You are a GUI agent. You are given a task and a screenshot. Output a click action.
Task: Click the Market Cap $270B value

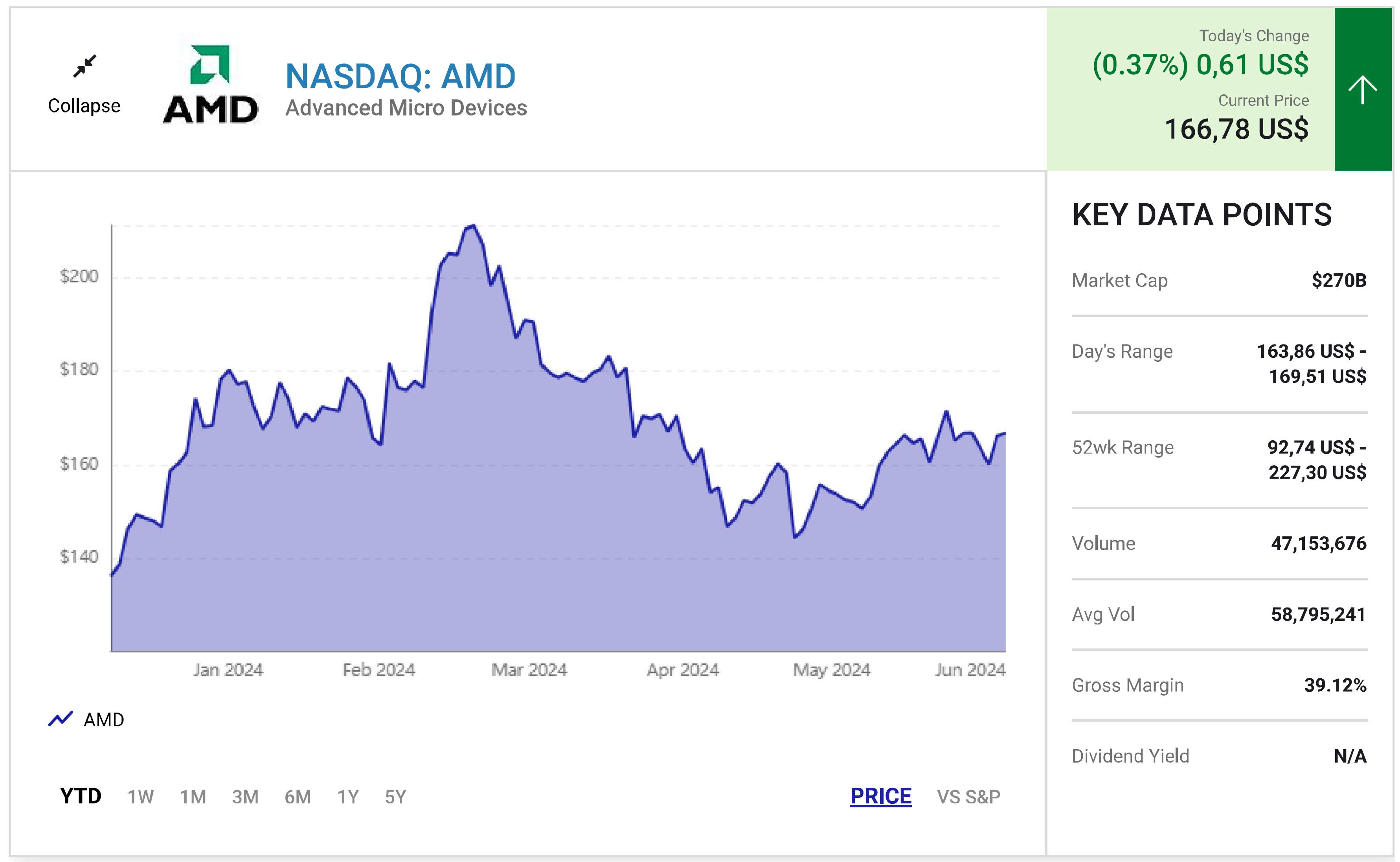(1338, 280)
